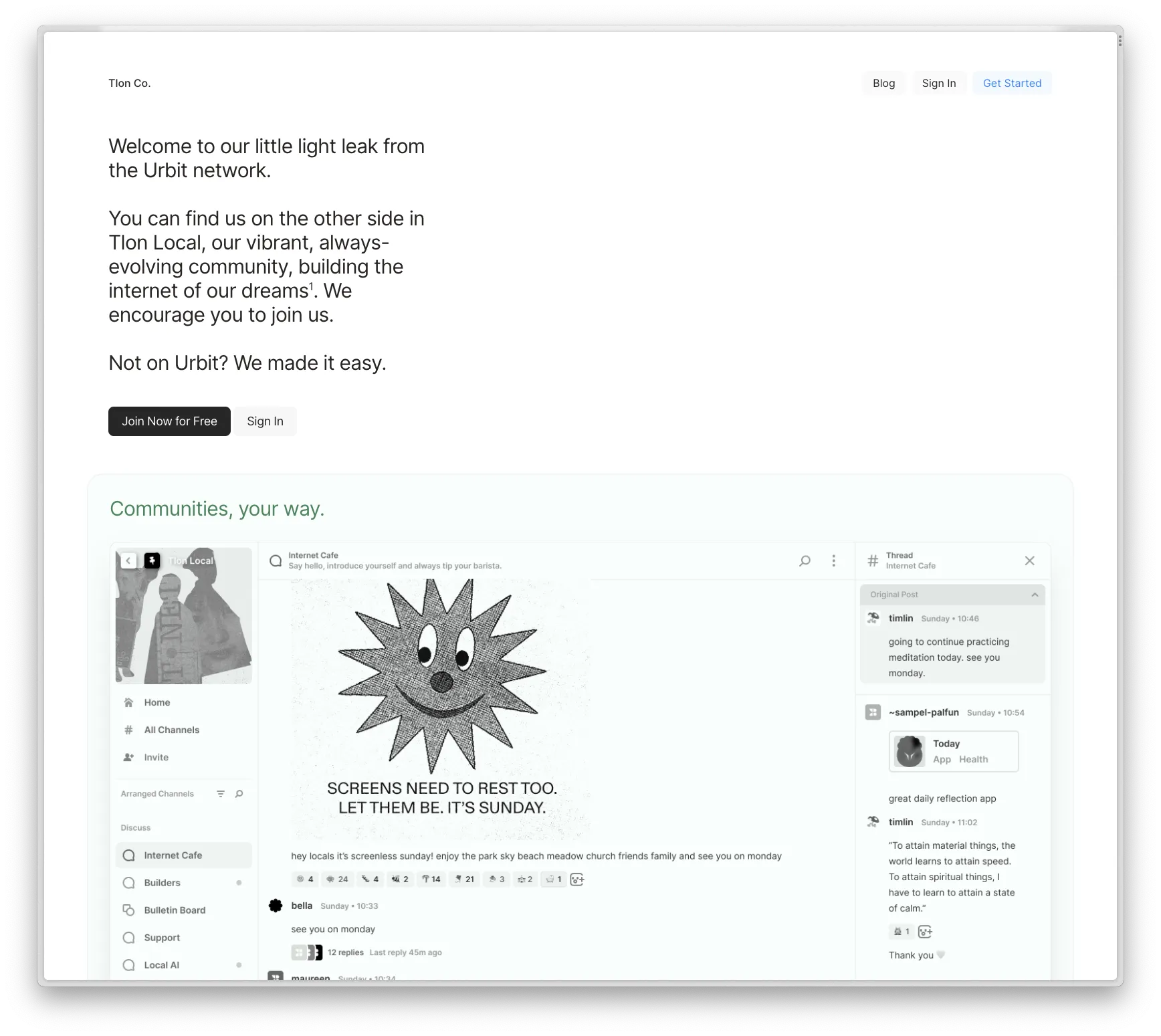Toggle the first reaction showing 4
This screenshot has height=1036, width=1161.
pyautogui.click(x=305, y=879)
